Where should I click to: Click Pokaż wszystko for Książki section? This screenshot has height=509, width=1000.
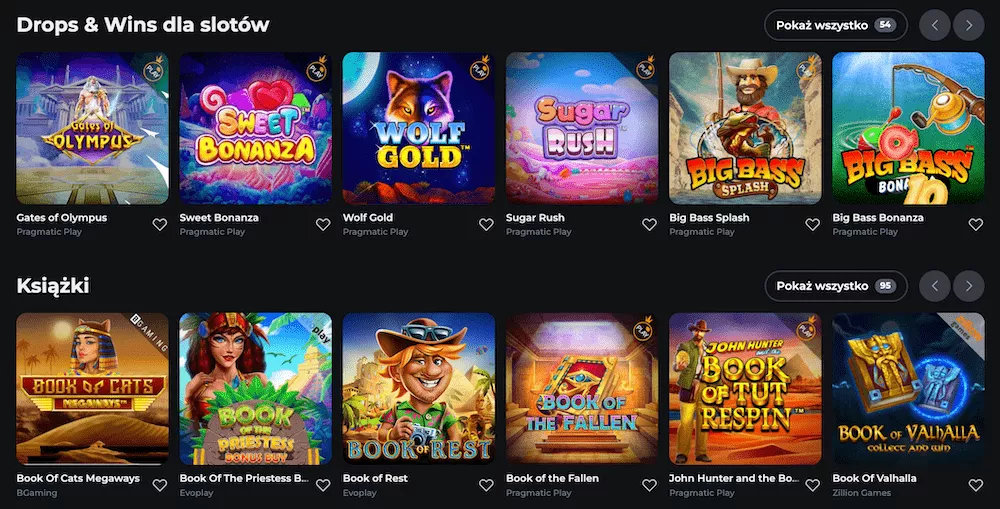(835, 286)
